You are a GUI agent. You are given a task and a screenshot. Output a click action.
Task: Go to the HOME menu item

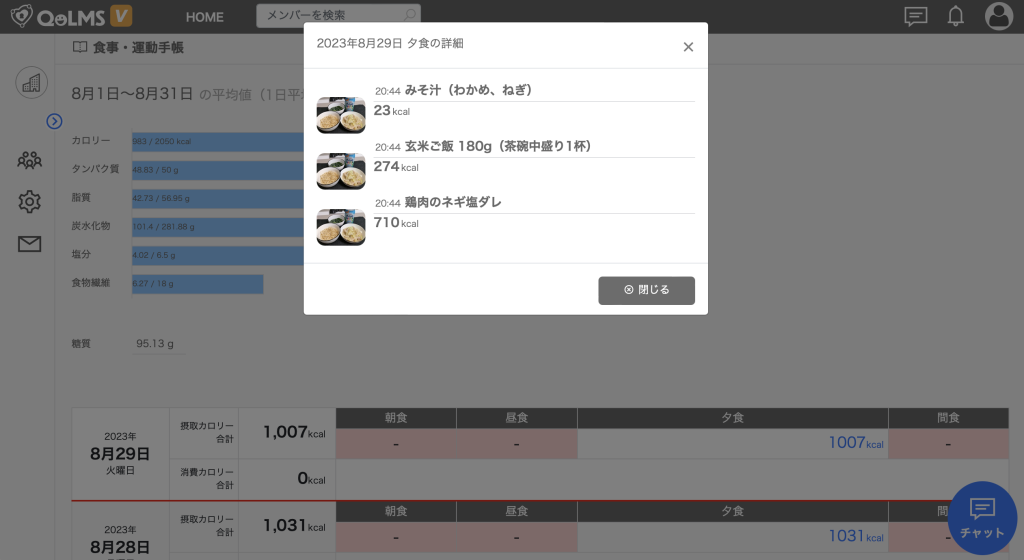coord(205,17)
